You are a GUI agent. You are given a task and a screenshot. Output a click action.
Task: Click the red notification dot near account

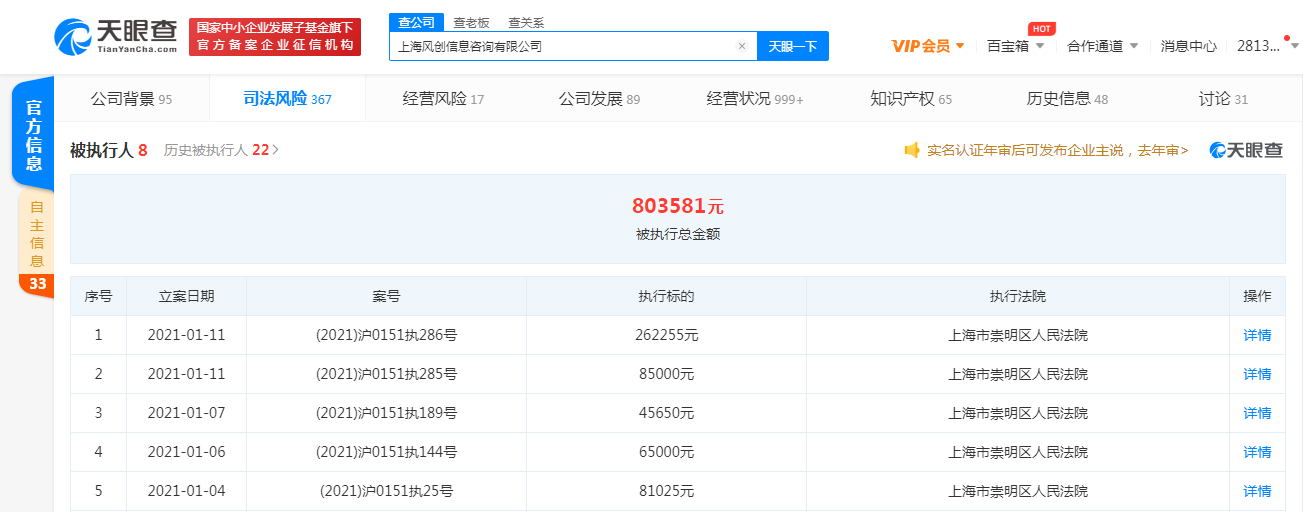pos(1287,37)
